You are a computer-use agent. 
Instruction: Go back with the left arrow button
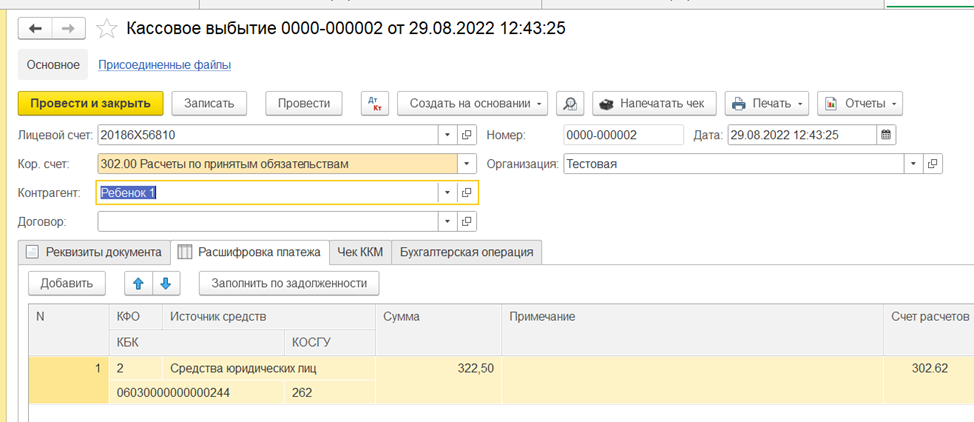pyautogui.click(x=35, y=29)
